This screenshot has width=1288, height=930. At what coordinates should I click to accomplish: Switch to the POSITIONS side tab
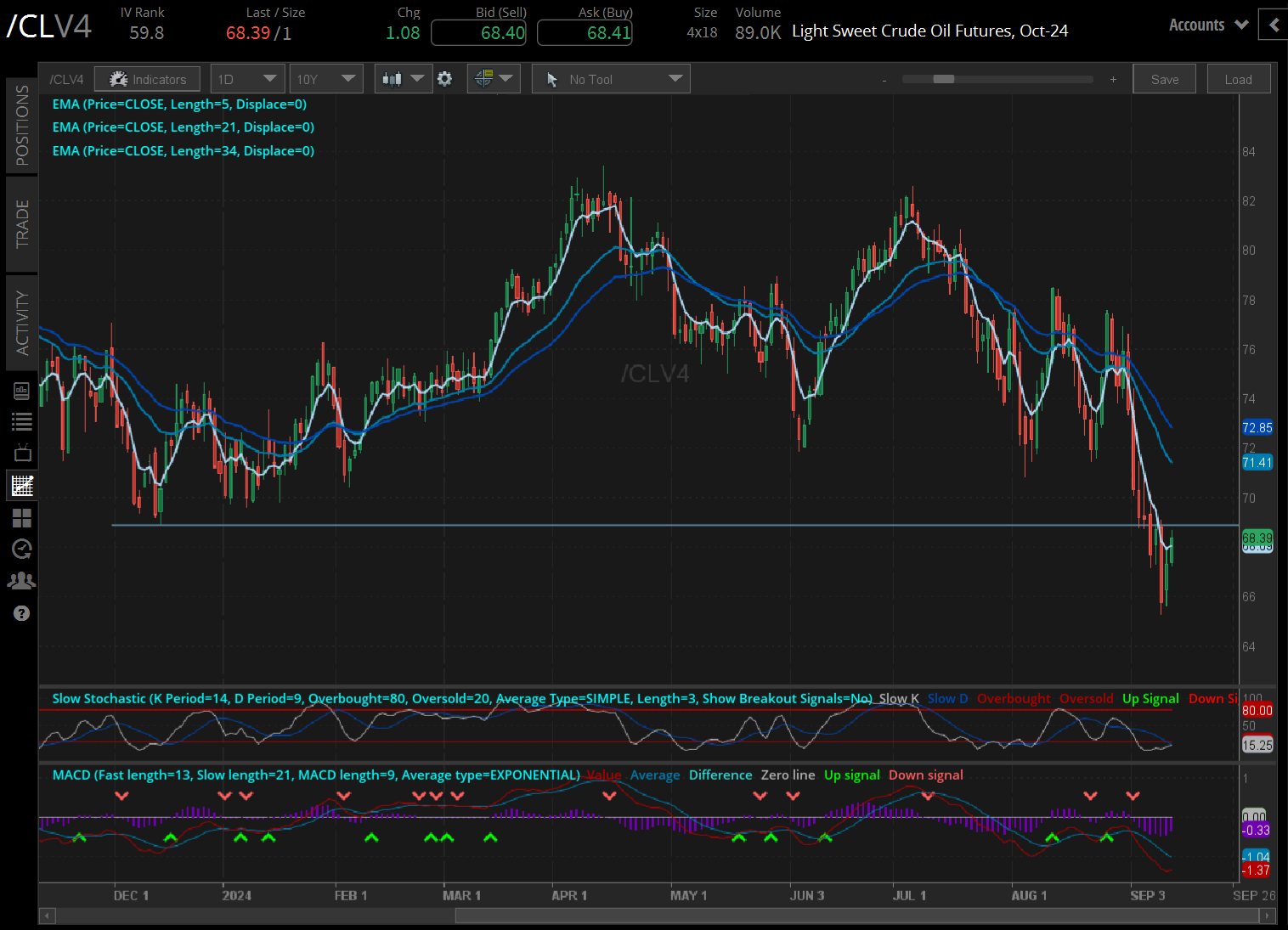(x=22, y=125)
